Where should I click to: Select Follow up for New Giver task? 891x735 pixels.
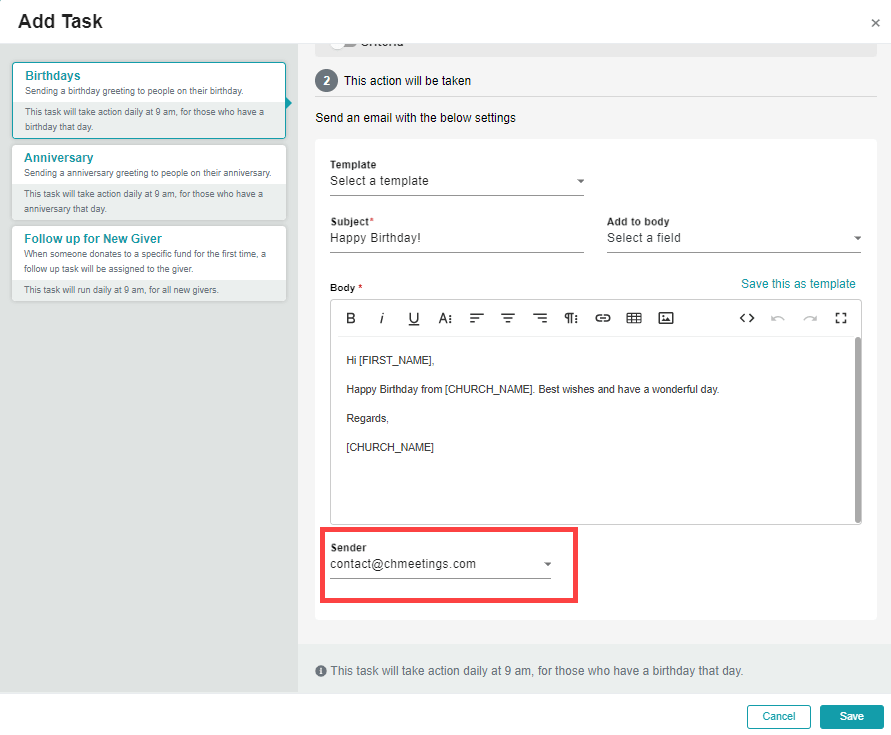pos(149,264)
